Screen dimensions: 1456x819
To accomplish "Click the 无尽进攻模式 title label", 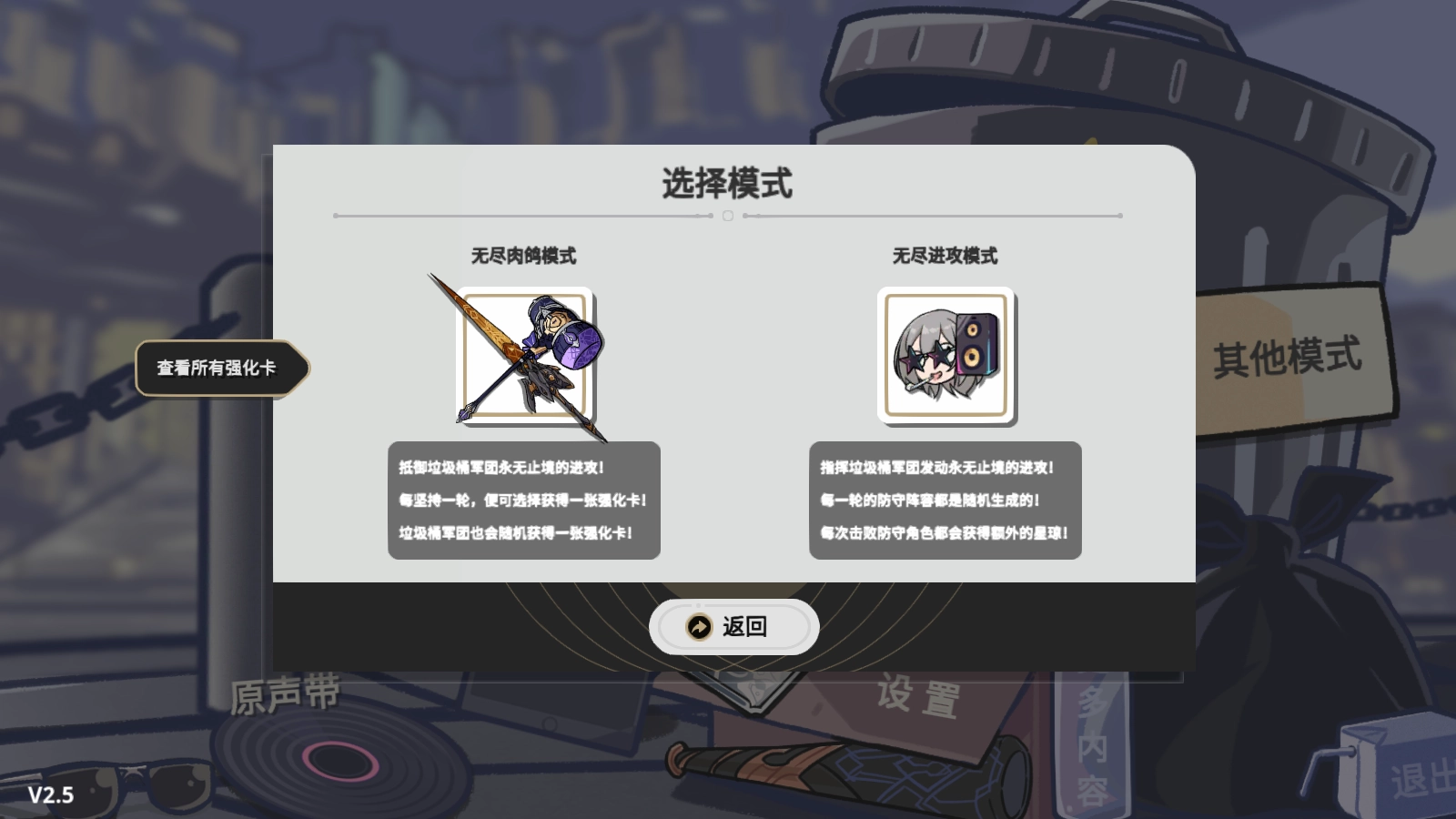I will [945, 256].
